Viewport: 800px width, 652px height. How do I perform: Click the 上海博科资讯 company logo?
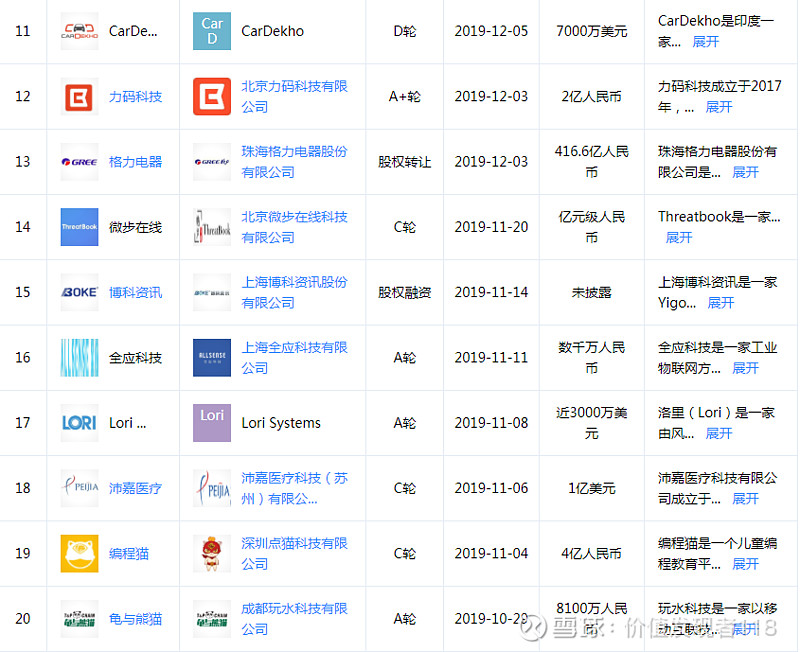(212, 292)
